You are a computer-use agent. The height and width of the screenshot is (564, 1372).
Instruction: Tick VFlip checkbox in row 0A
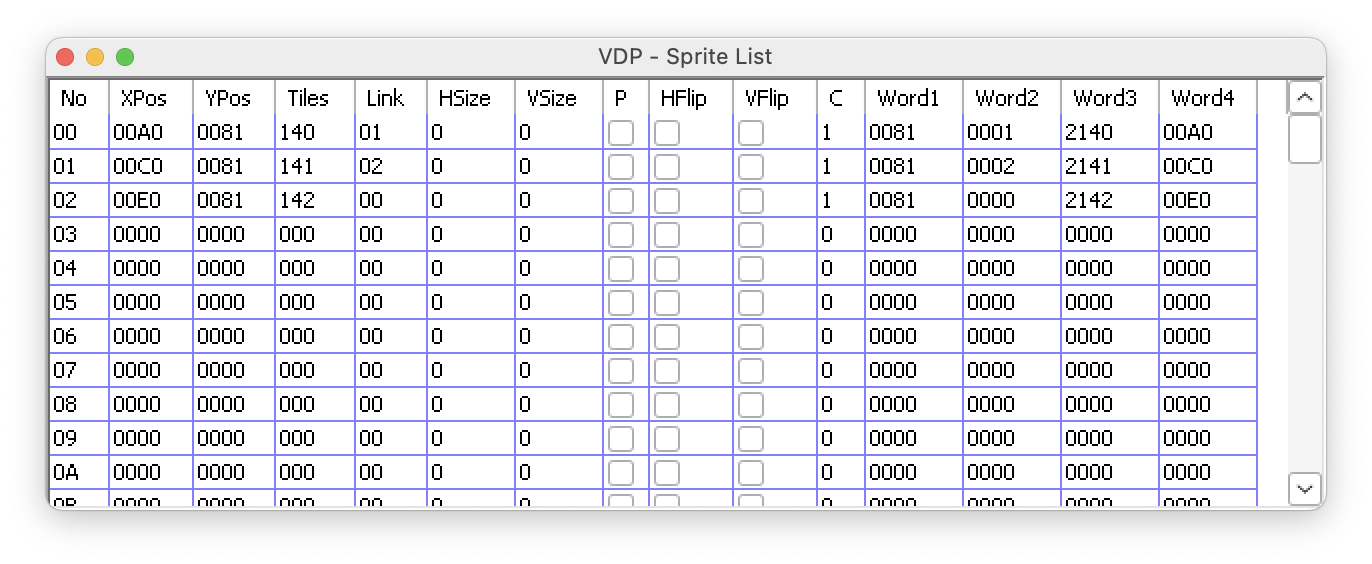(751, 473)
